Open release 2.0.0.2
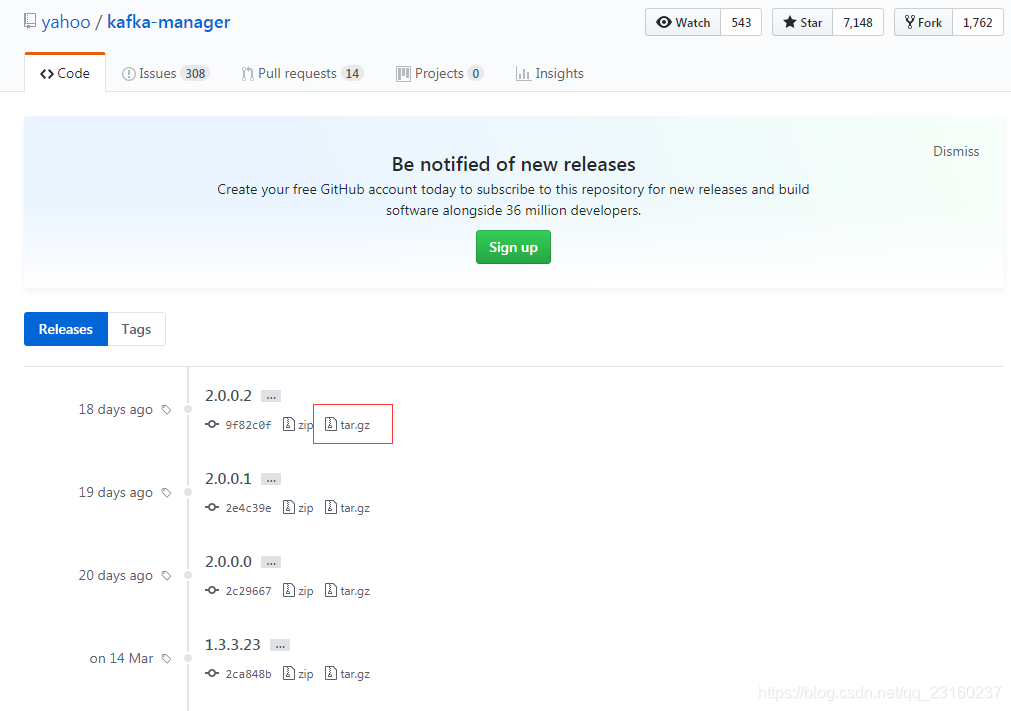 pos(228,395)
